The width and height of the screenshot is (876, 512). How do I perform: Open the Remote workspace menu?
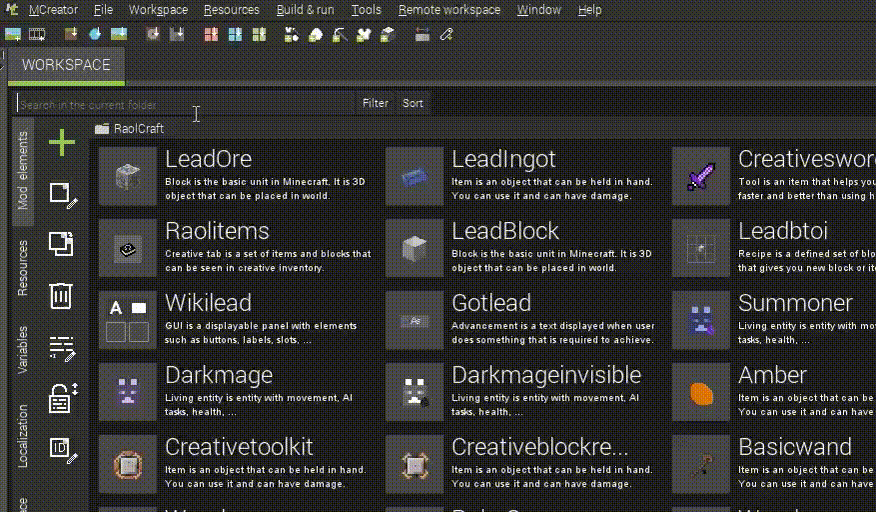point(449,10)
